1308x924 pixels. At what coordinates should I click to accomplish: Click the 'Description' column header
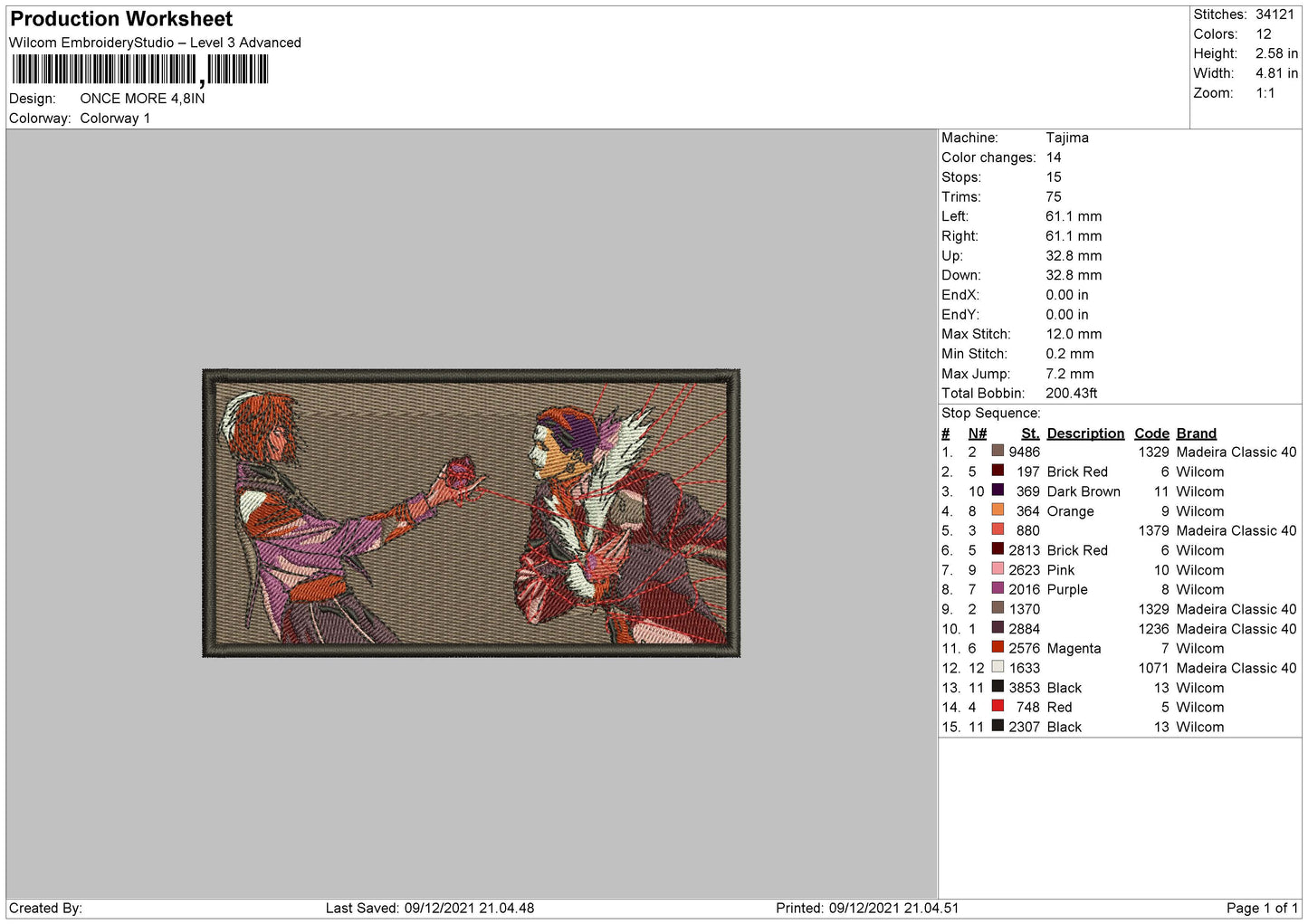point(1085,433)
